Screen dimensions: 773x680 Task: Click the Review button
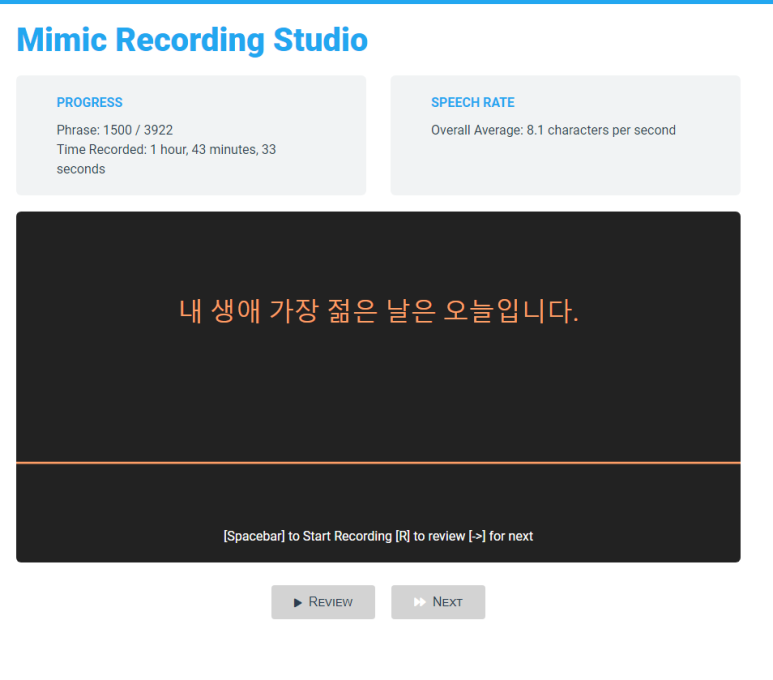[323, 602]
